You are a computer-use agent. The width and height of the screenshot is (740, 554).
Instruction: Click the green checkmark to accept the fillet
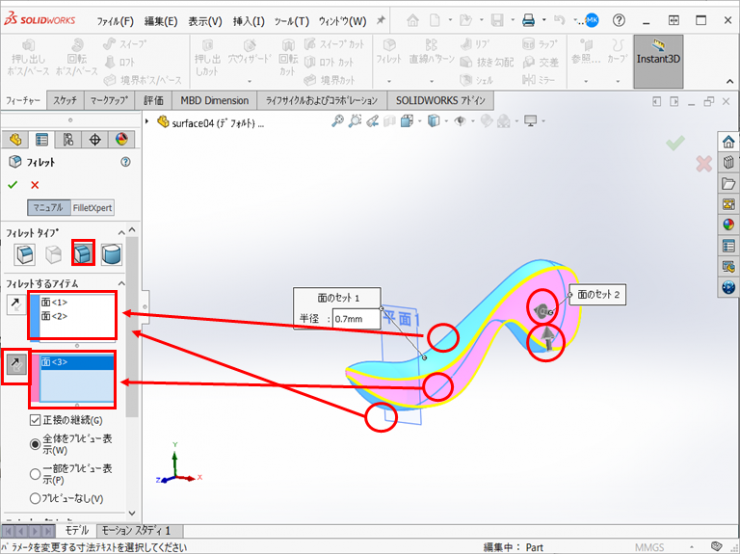coord(13,185)
